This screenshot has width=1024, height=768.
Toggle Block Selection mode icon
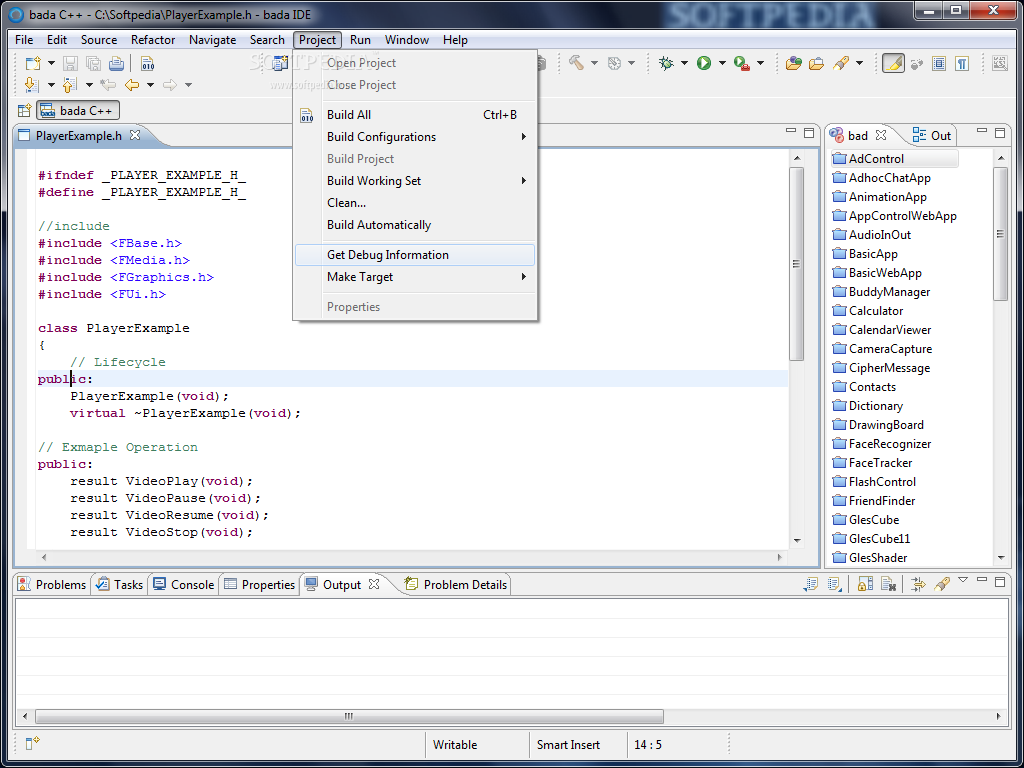939,63
